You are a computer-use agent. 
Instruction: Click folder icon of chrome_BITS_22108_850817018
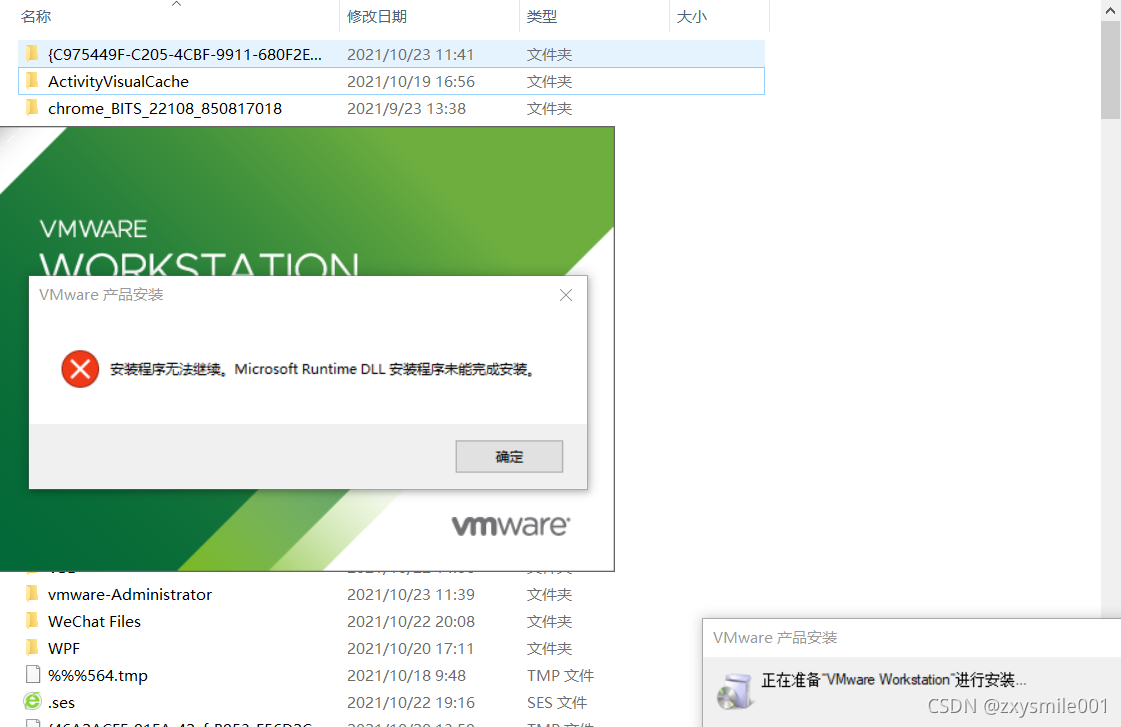pyautogui.click(x=32, y=108)
